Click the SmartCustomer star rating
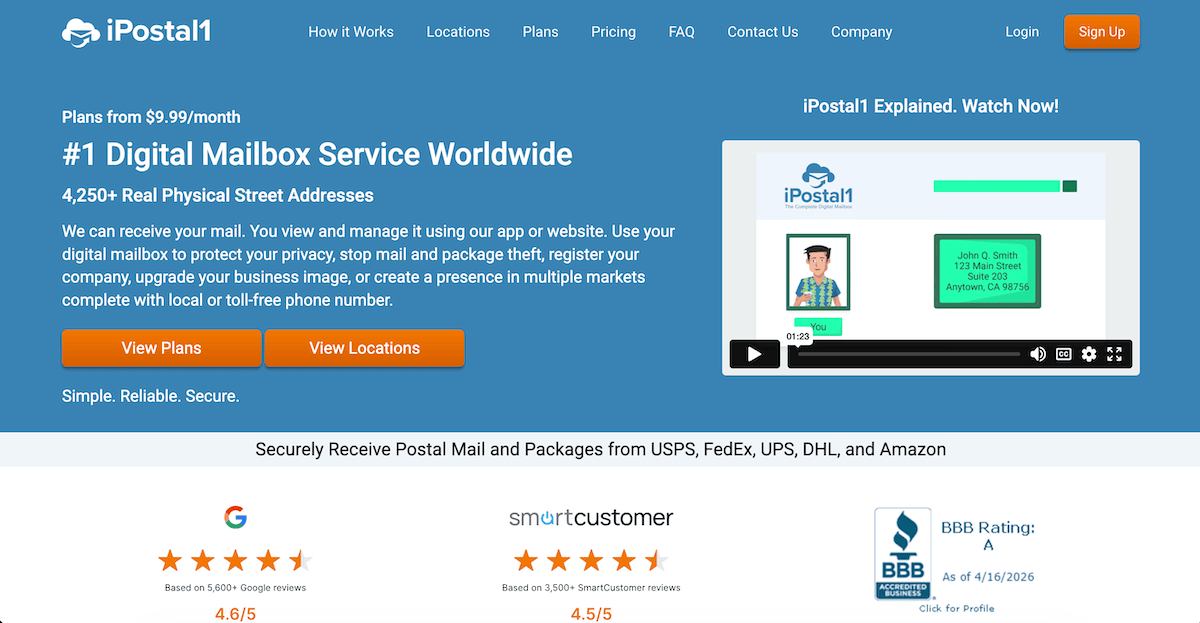1200x623 pixels. [591, 561]
